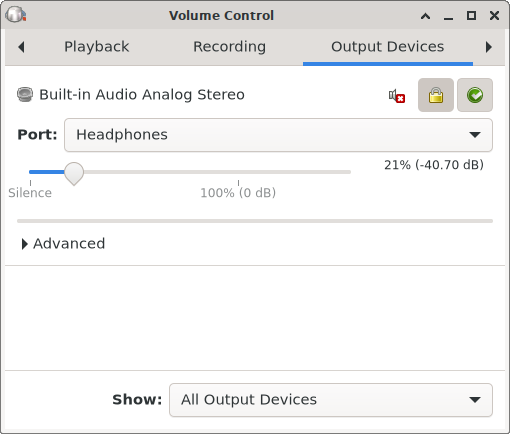510x434 pixels.
Task: Switch to the Recording tab
Action: coord(230,47)
